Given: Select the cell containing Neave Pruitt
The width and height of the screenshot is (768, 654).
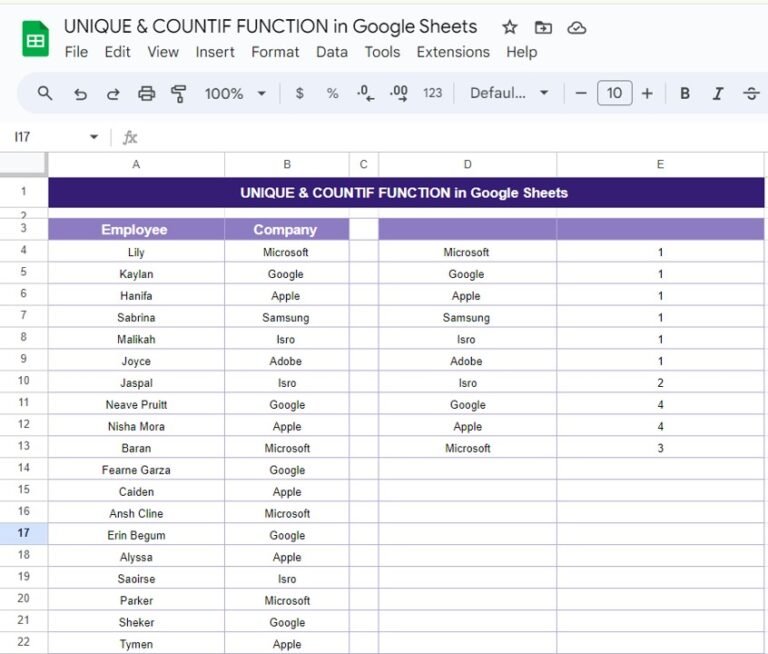Looking at the screenshot, I should pos(136,405).
